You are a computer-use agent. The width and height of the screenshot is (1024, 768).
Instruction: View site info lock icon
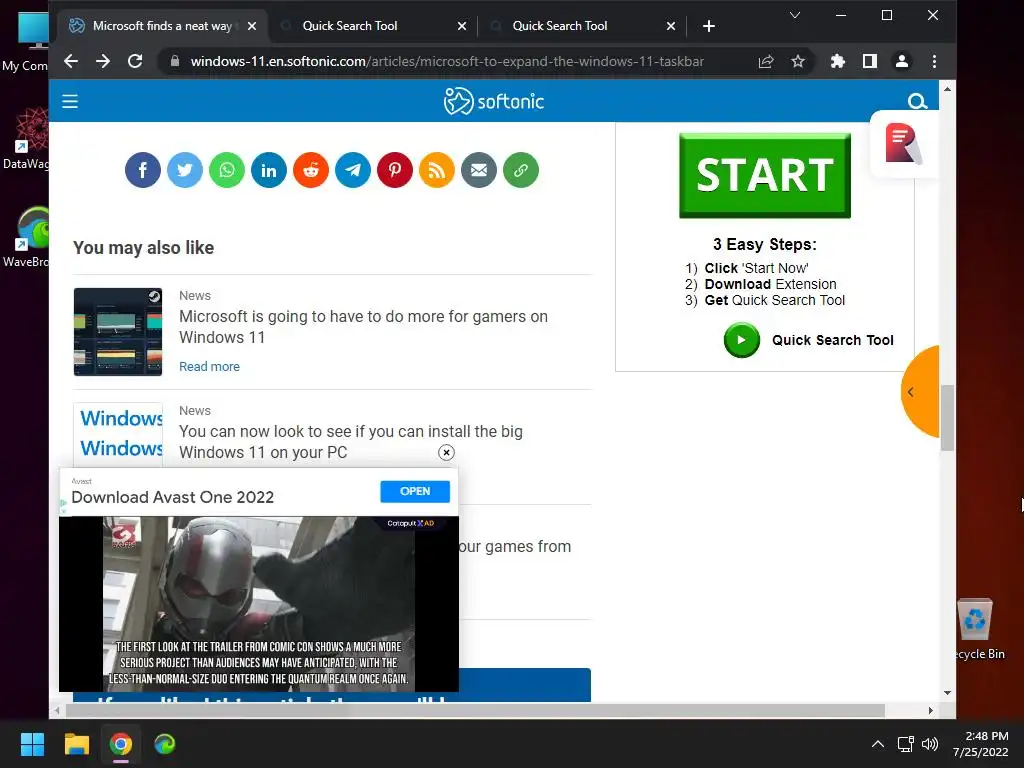point(174,61)
